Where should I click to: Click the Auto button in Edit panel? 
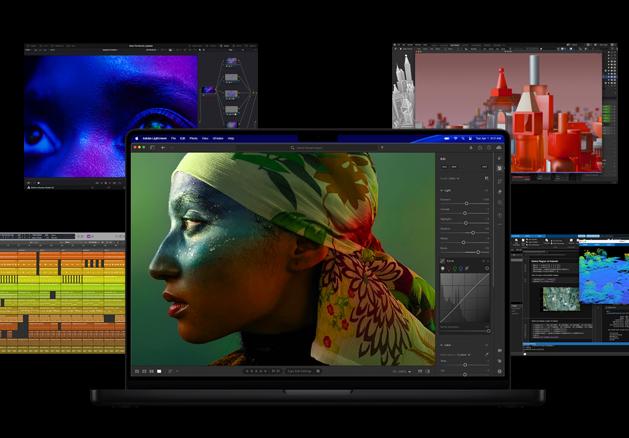(x=445, y=167)
